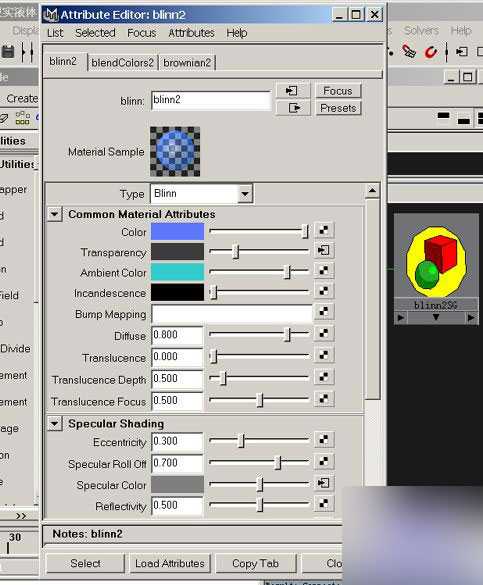Screen dimensions: 483x585
Task: Click the red magnet snap icon in Maya toolbar
Action: pyautogui.click(x=431, y=52)
